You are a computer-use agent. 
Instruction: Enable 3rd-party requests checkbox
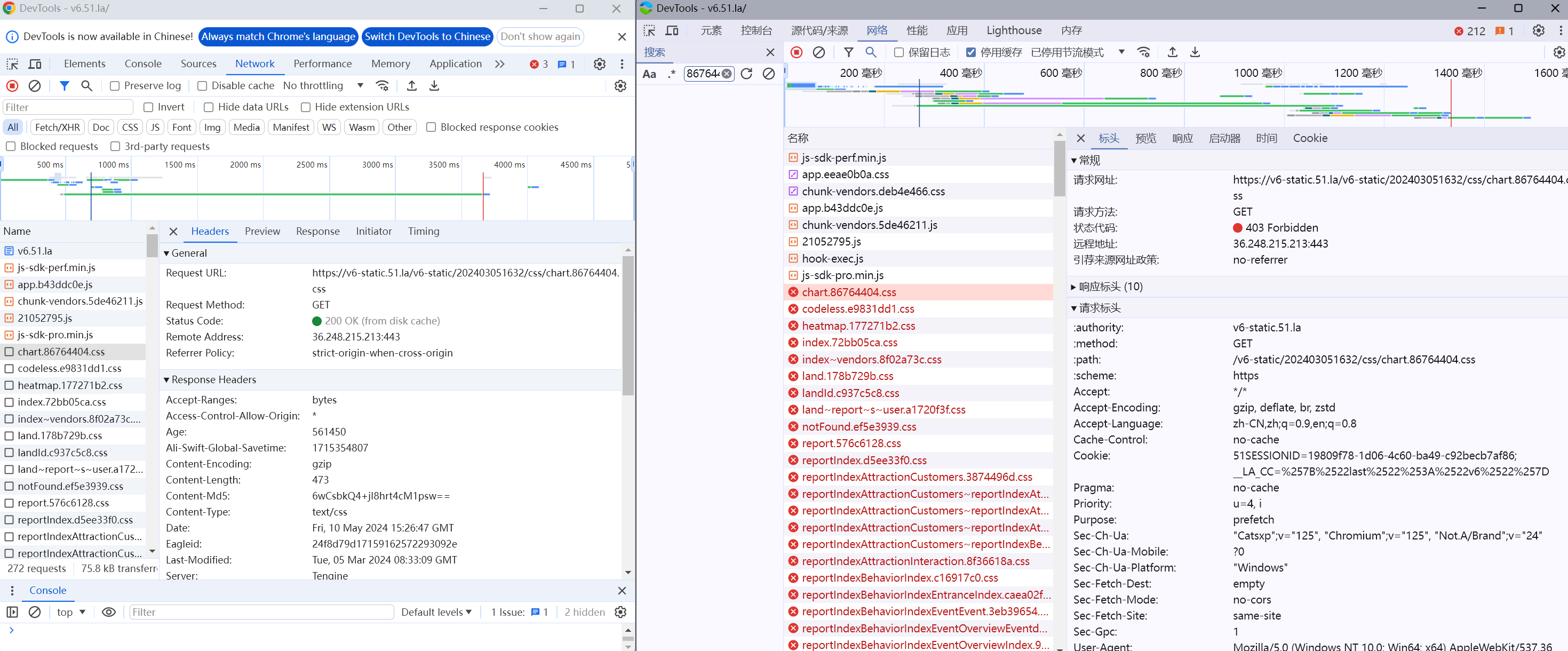point(115,146)
